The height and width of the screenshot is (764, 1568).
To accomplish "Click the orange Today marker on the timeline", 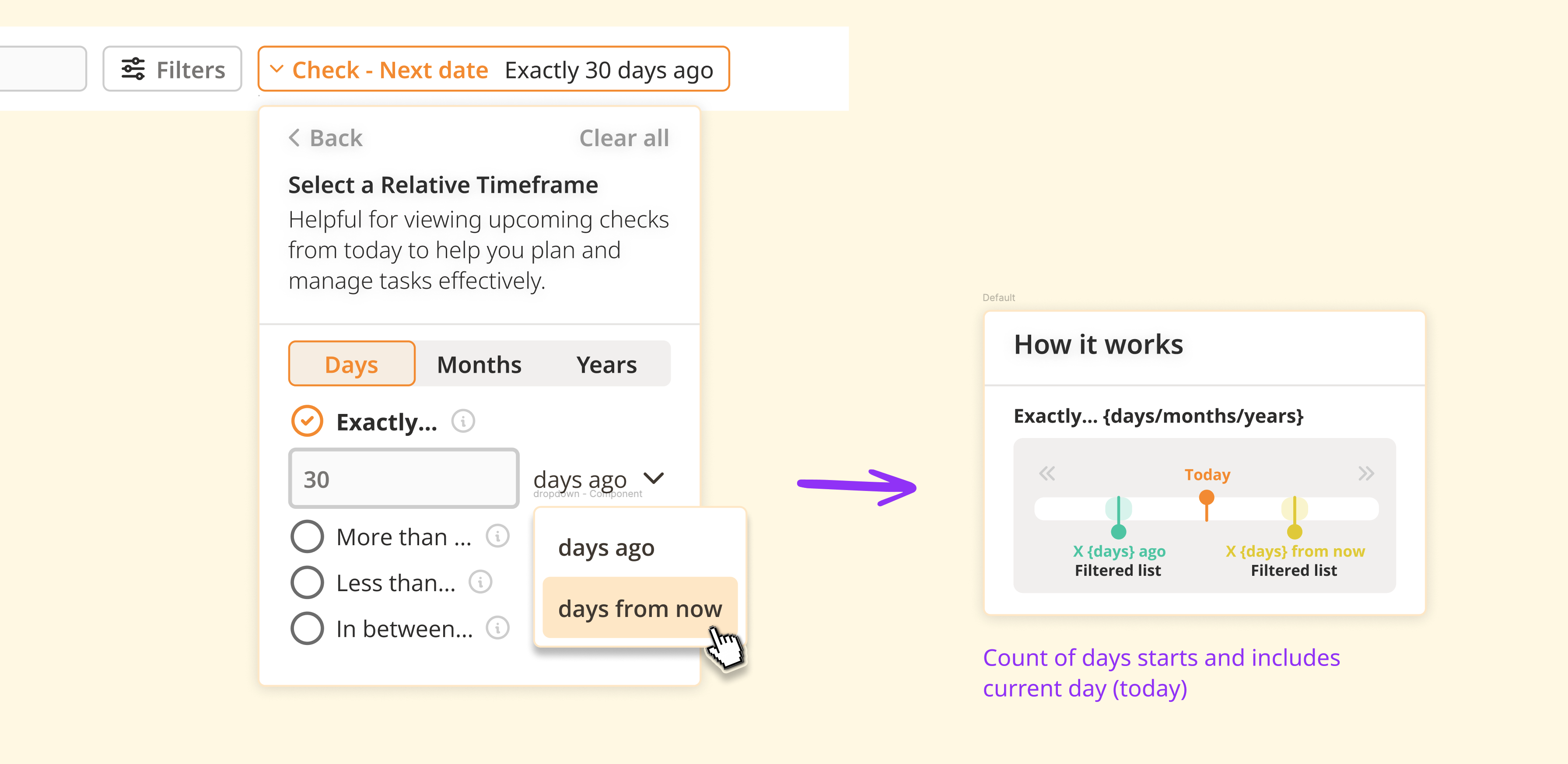I will (x=1207, y=498).
